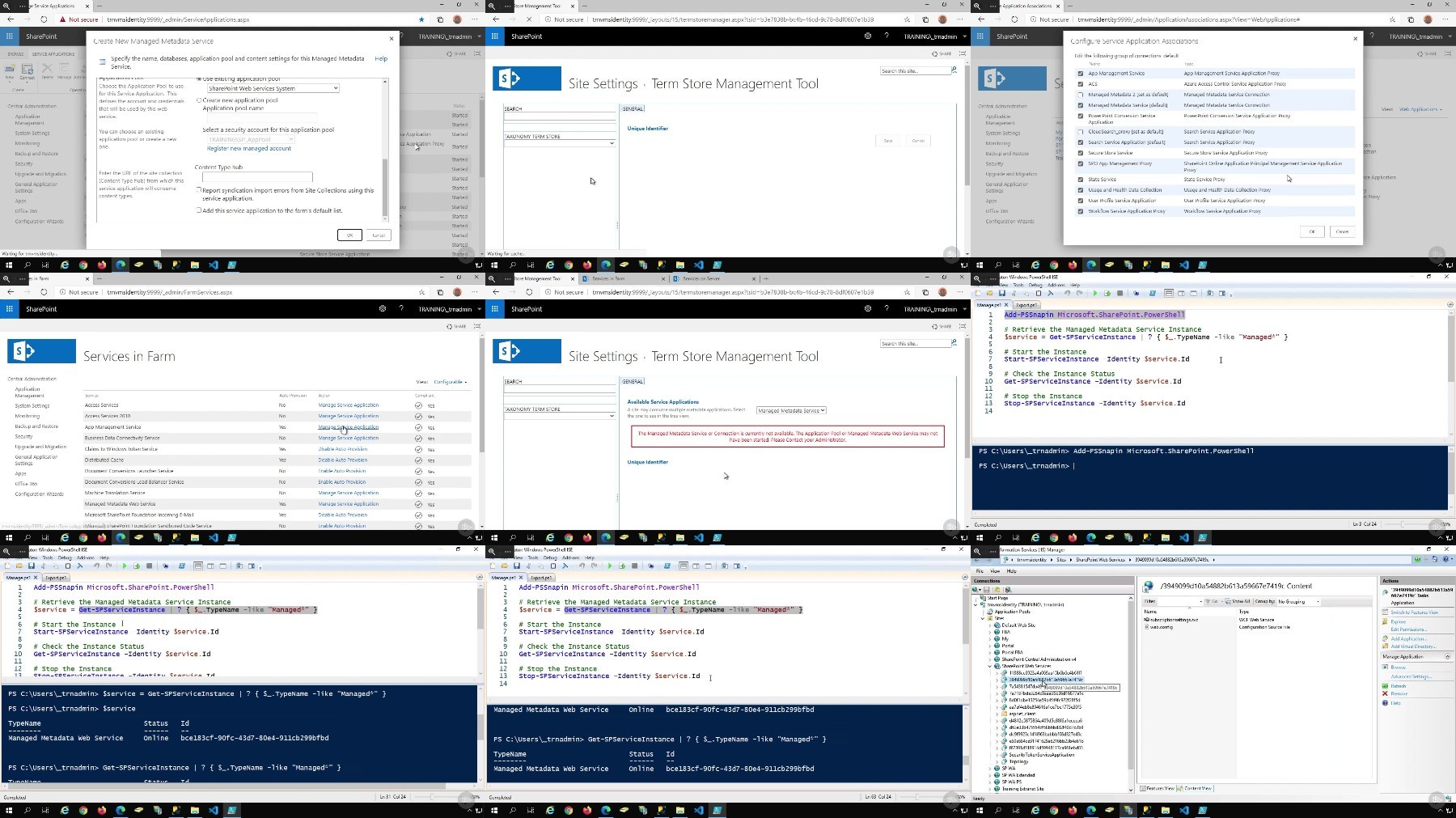Screen dimensions: 1456x818
Task: Click SharePoint logo on Services in Farm page
Action: (41, 351)
